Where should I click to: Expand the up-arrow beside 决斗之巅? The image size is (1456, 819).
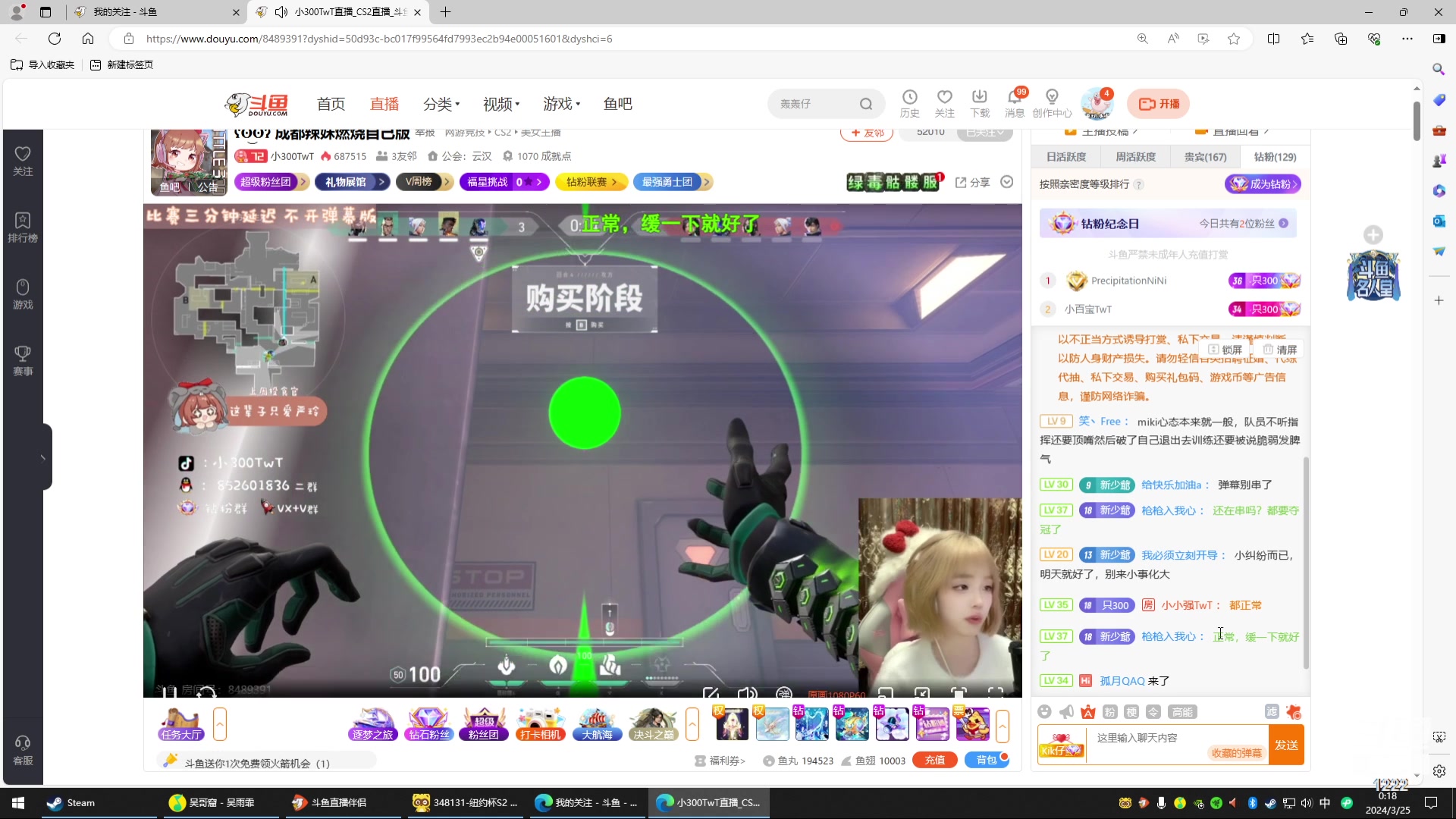(692, 724)
